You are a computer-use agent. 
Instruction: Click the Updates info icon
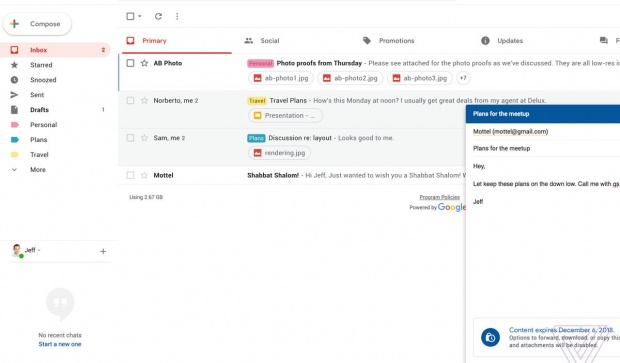click(485, 40)
